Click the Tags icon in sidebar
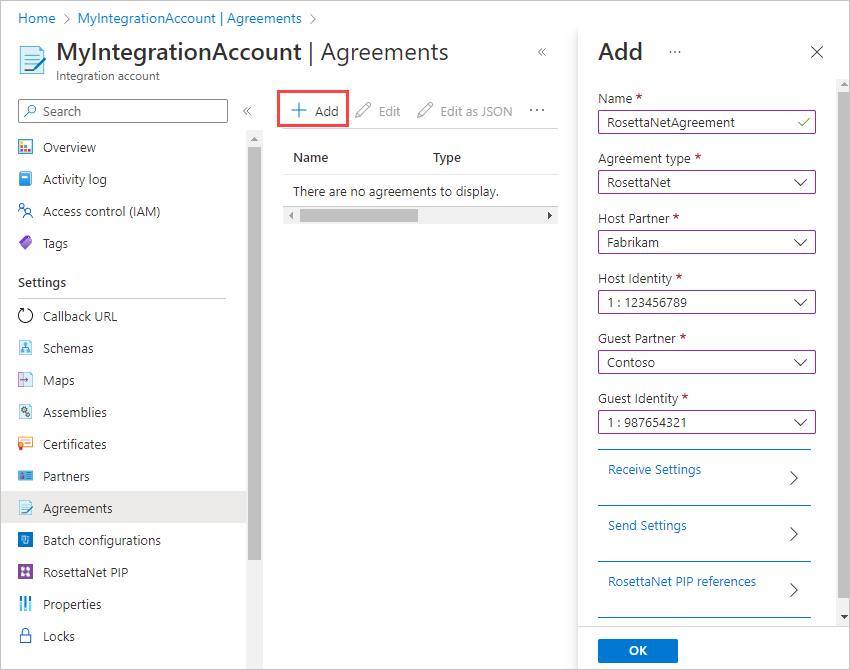The height and width of the screenshot is (670, 850). click(x=26, y=243)
